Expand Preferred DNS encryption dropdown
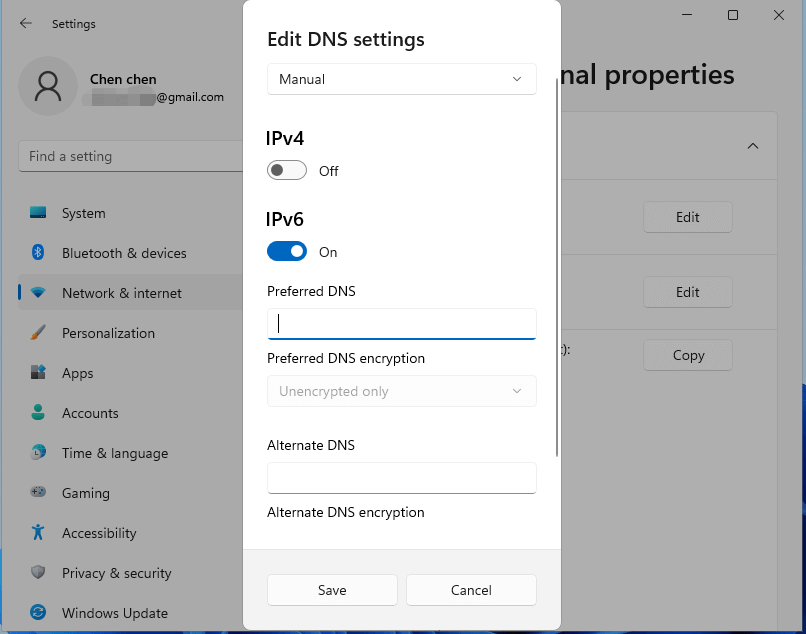Image resolution: width=806 pixels, height=634 pixels. click(401, 391)
